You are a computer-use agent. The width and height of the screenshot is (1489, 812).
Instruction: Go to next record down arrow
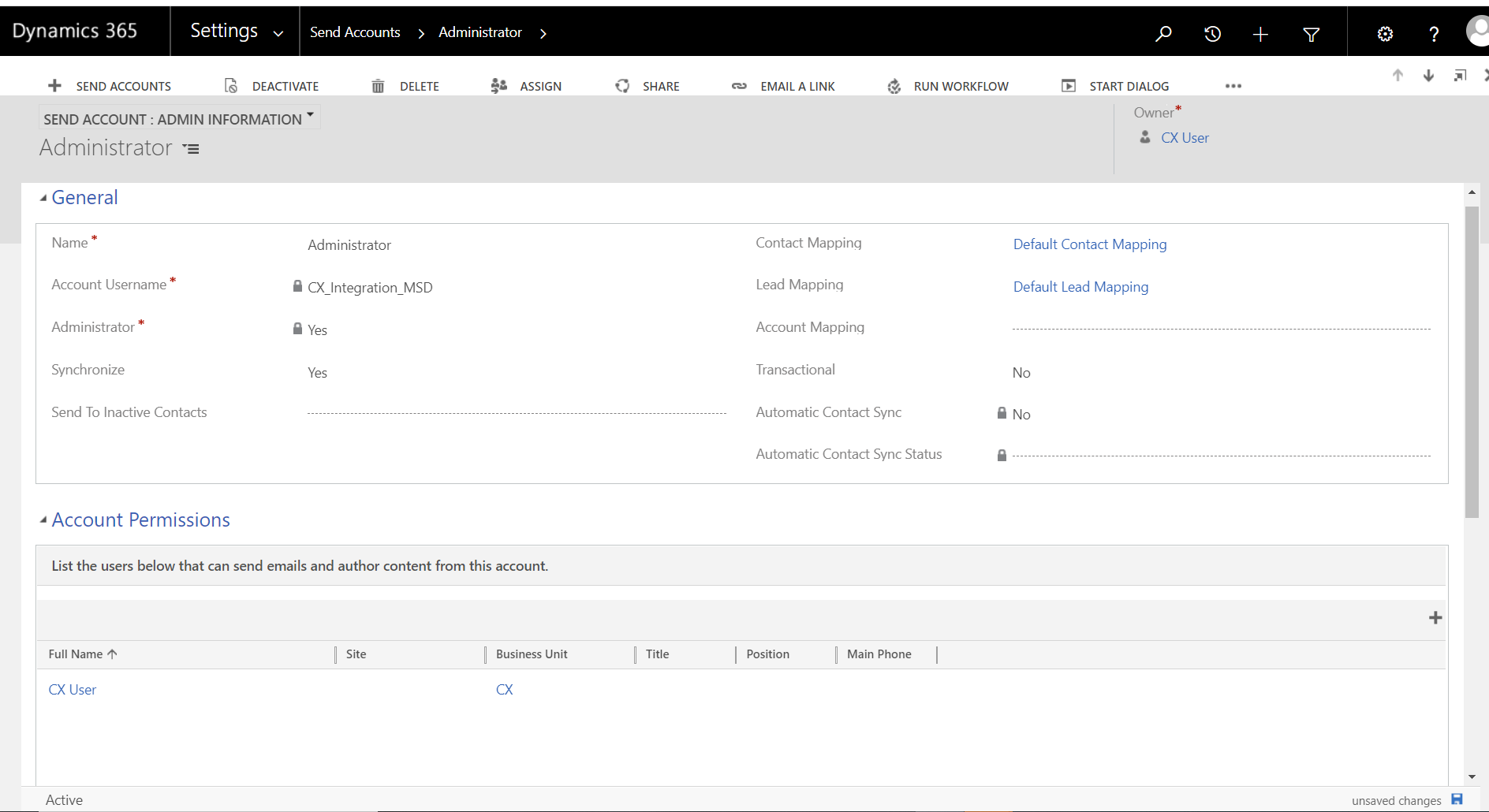coord(1428,75)
